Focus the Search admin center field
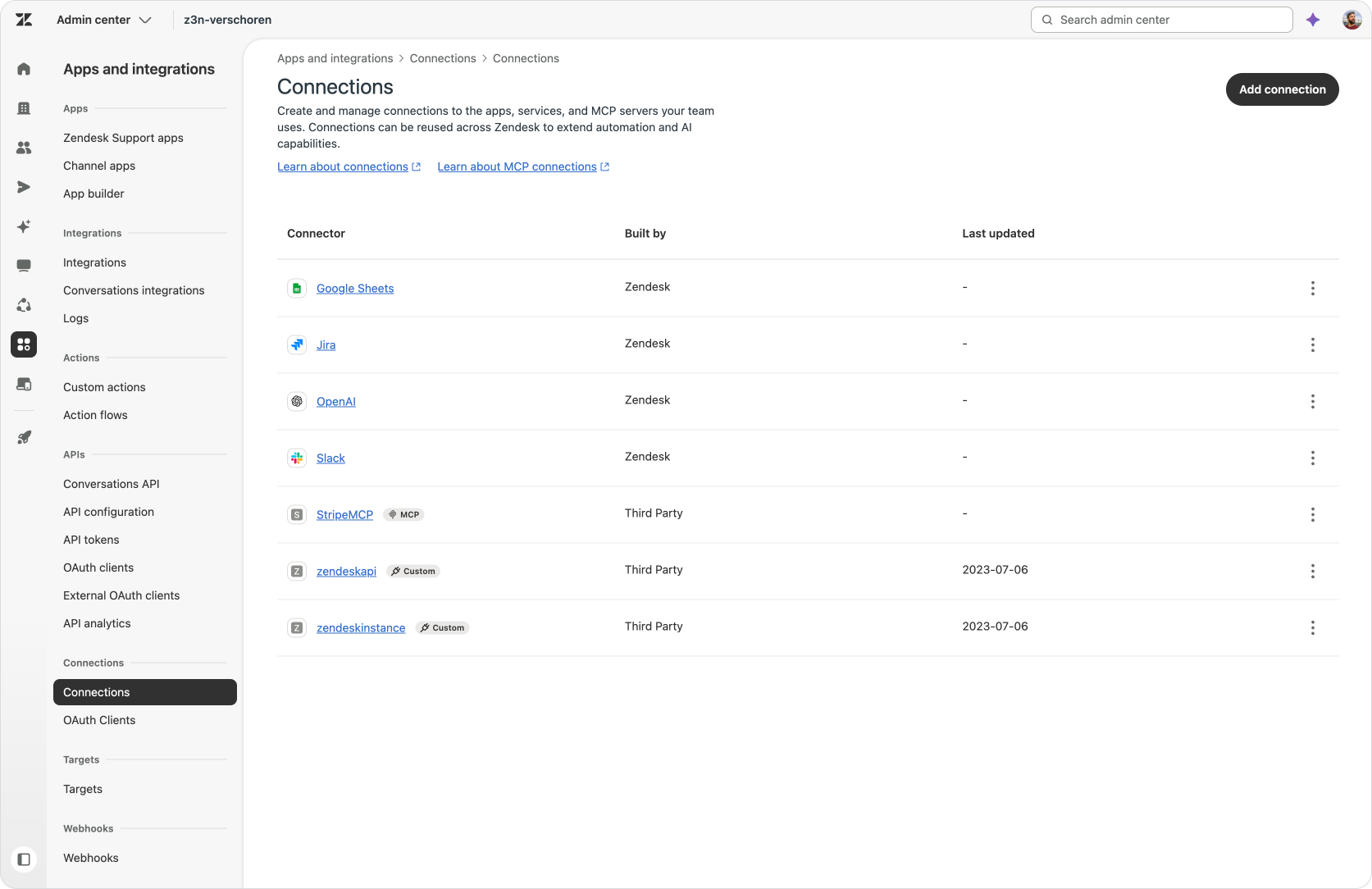This screenshot has height=889, width=1372. [x=1161, y=20]
